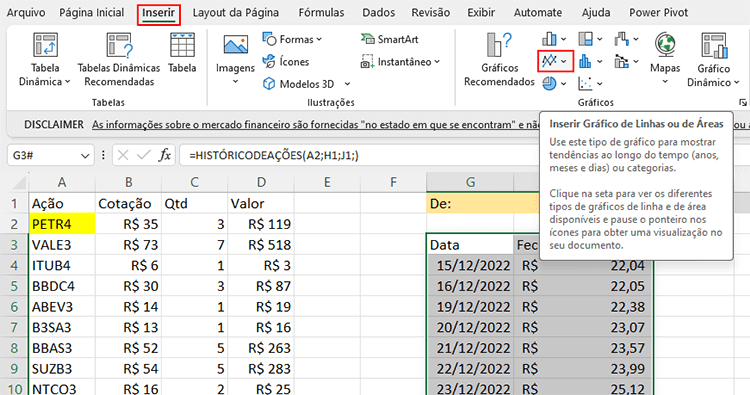Screen dimensions: 750x395
Task: Open Tabelas Dinâmicas Recomendadas
Action: pos(119,60)
